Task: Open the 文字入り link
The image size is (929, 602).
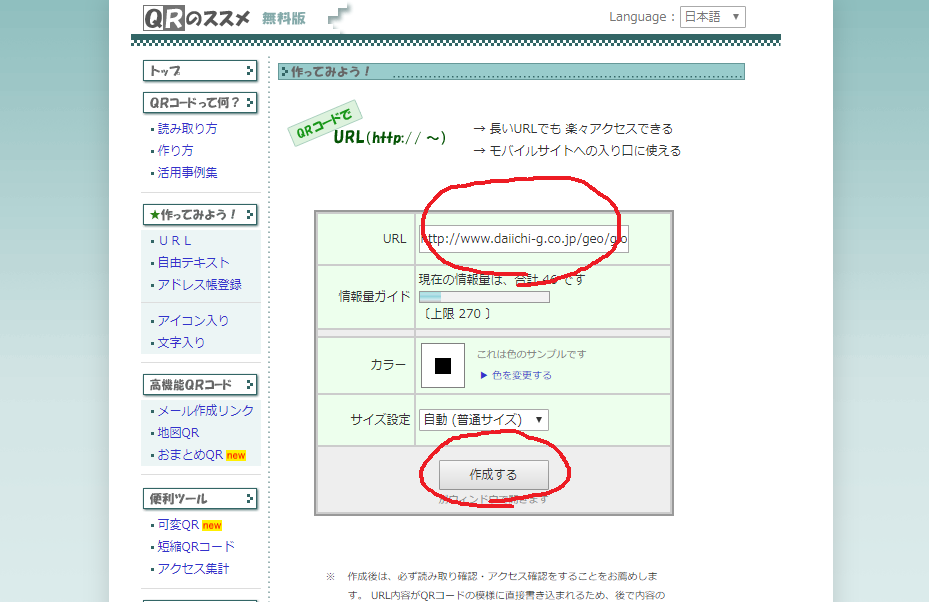Action: click(181, 342)
